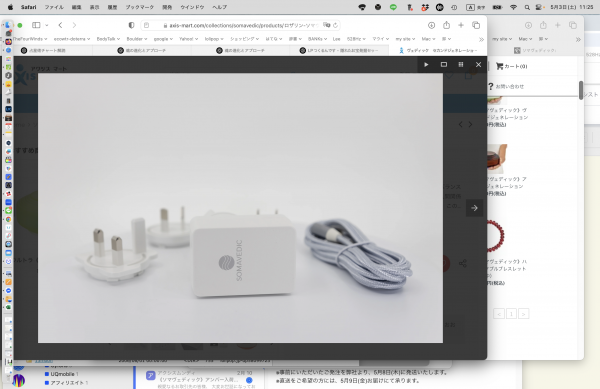Select the UQmobile mailbox in Mail
The image size is (600, 389).
click(62, 374)
